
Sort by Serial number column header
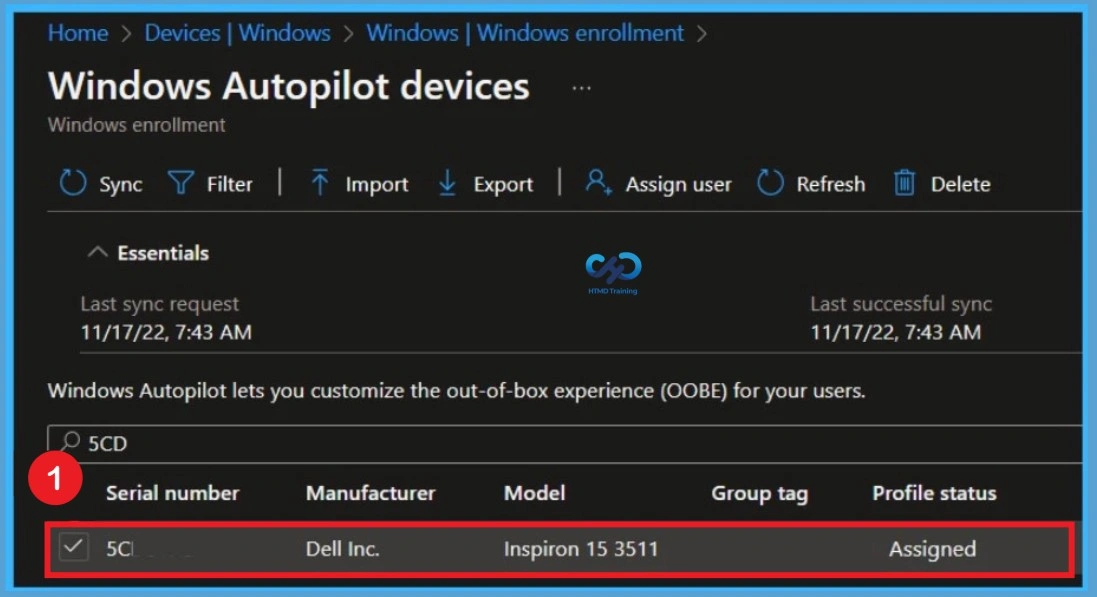pyautogui.click(x=172, y=493)
